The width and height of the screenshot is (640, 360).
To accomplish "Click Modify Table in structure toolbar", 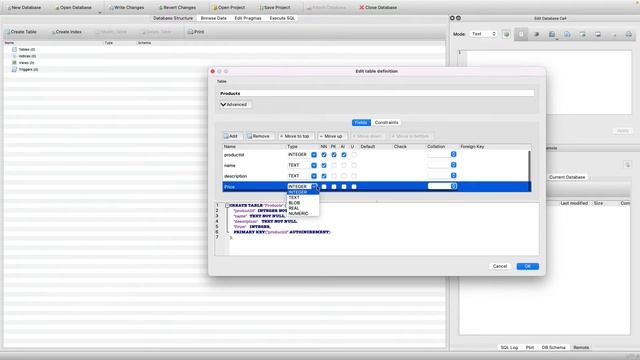I will point(111,32).
